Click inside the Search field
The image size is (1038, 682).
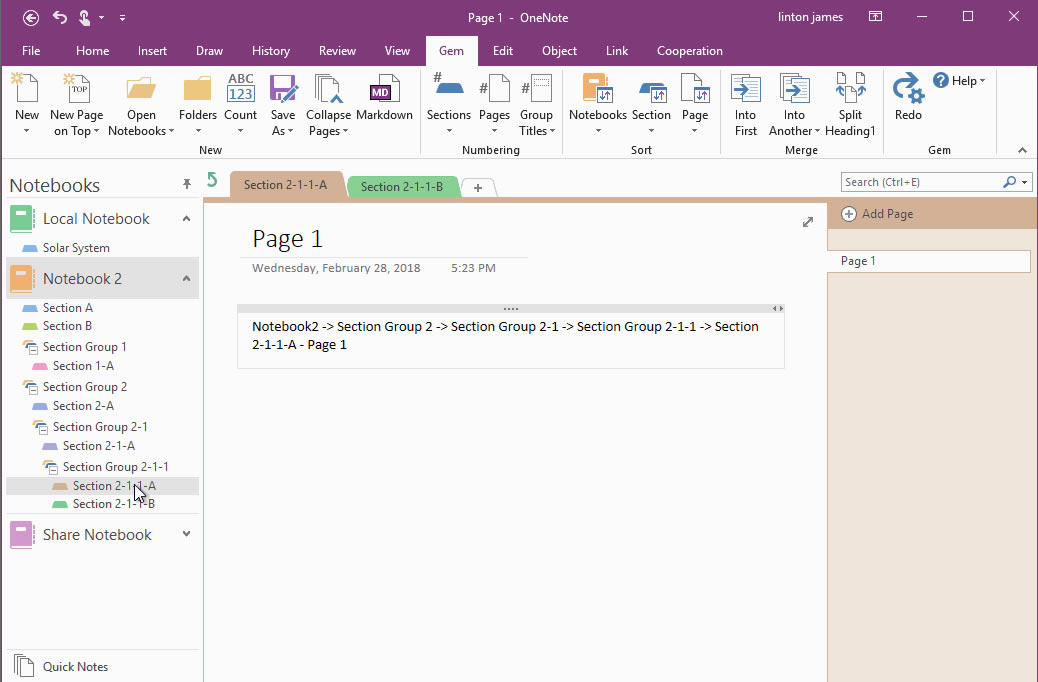click(920, 182)
